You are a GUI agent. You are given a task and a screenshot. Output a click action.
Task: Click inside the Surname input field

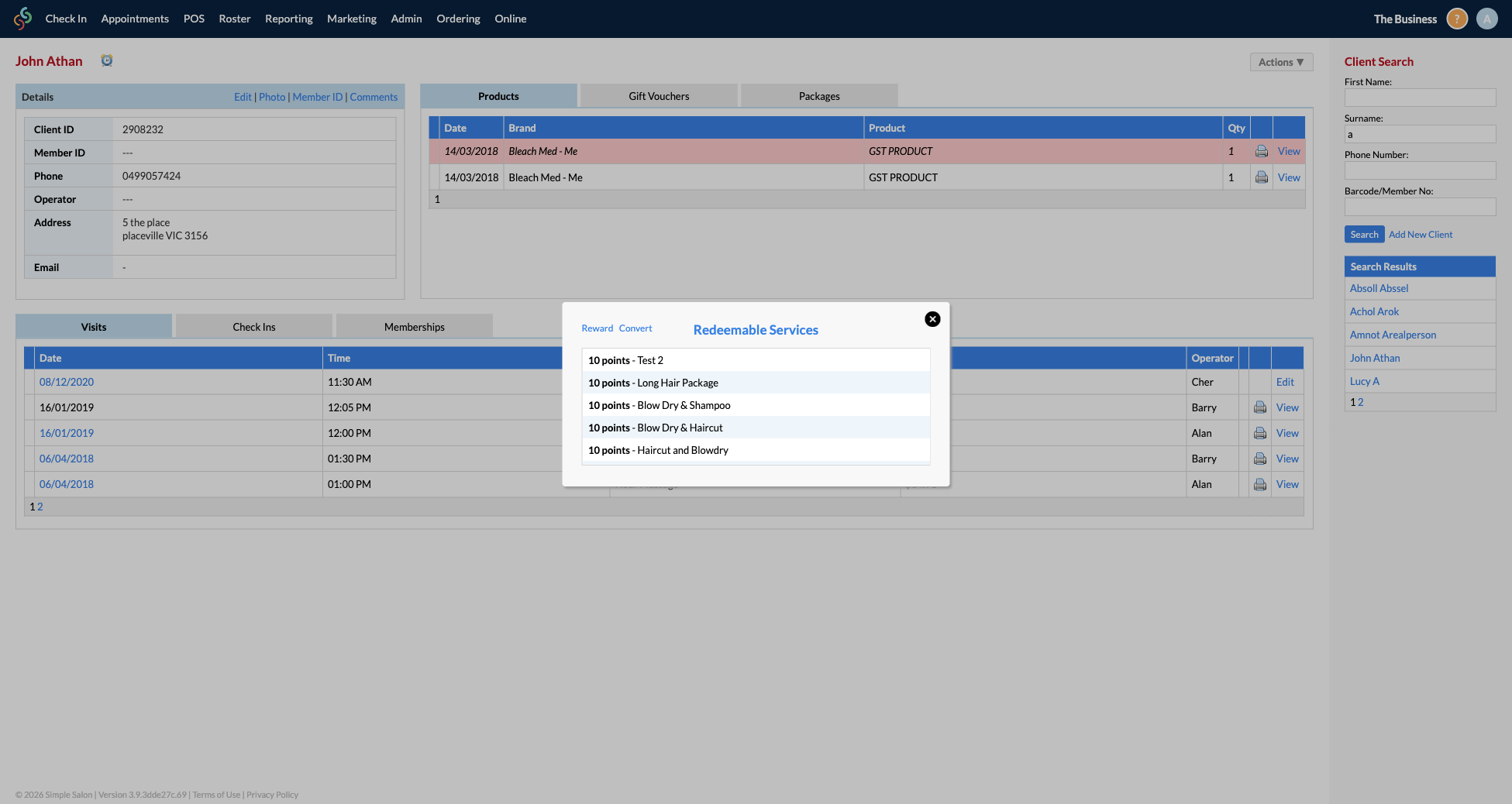(x=1420, y=133)
